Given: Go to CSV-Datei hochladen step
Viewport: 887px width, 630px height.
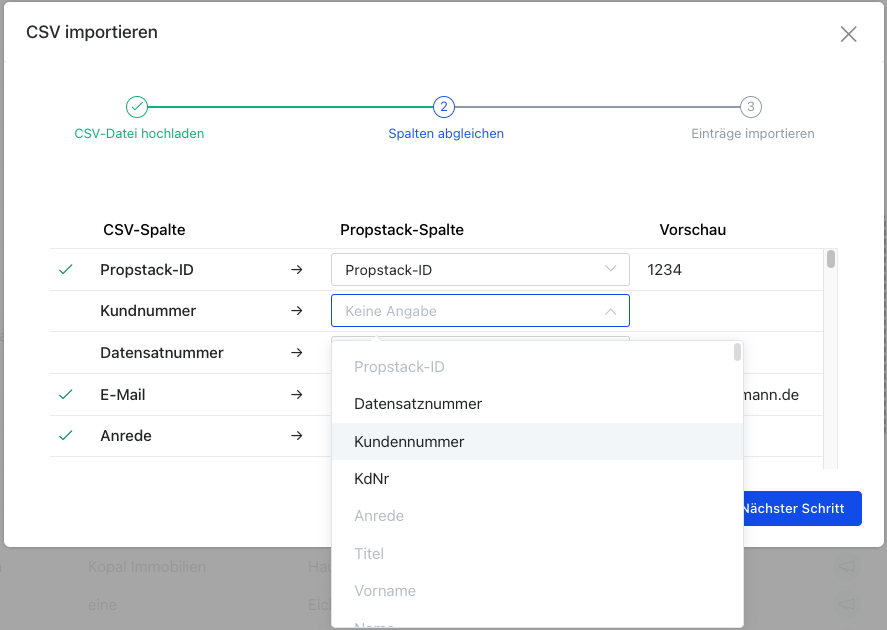Looking at the screenshot, I should [139, 133].
